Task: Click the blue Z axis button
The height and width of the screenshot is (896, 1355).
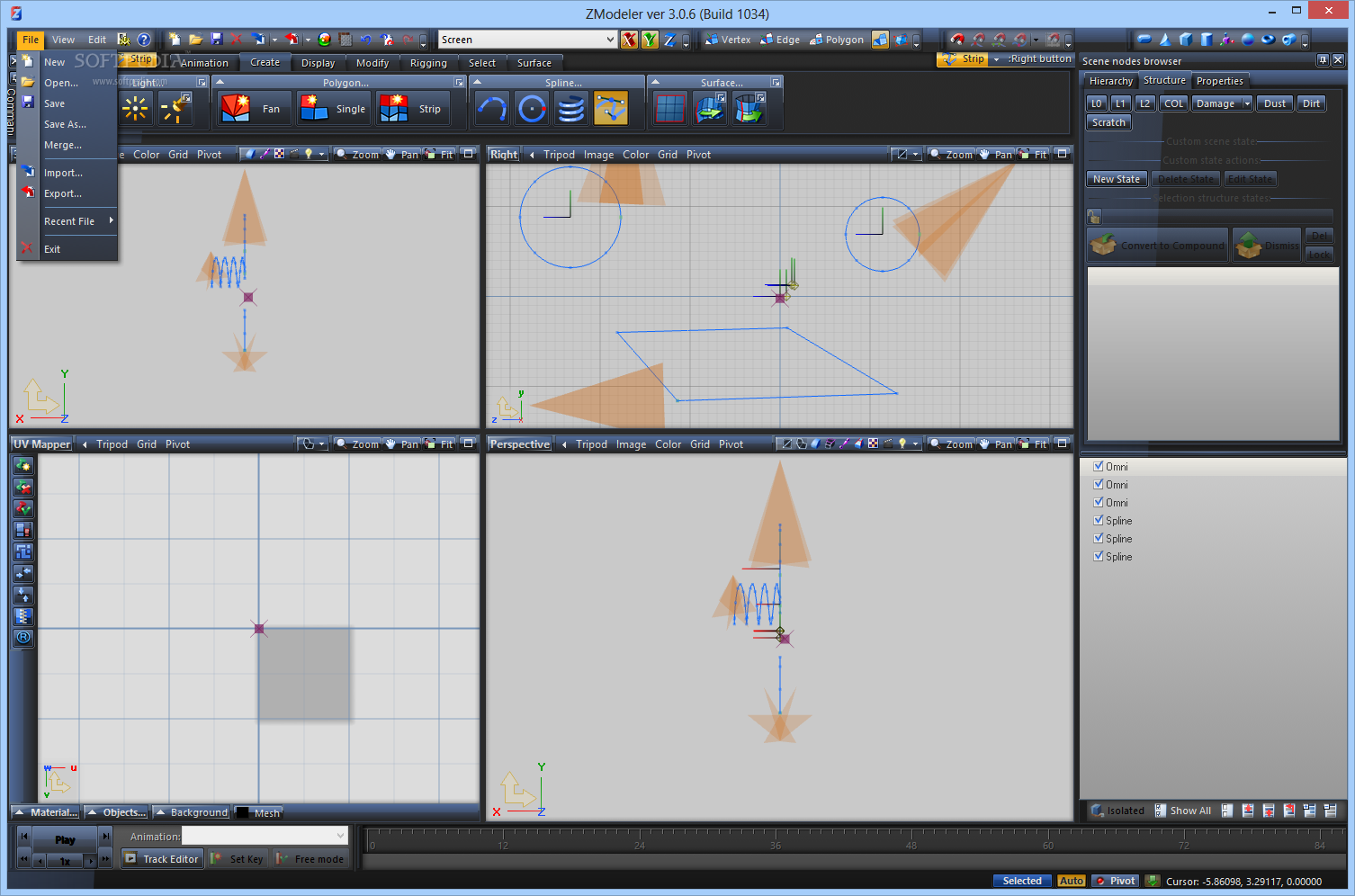Action: click(x=669, y=40)
